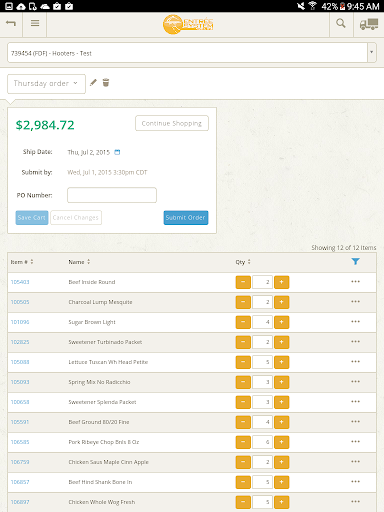Viewport: 384px width, 512px height.
Task: Open more options for Chicken Whole Wog Fresh
Action: pyautogui.click(x=355, y=502)
